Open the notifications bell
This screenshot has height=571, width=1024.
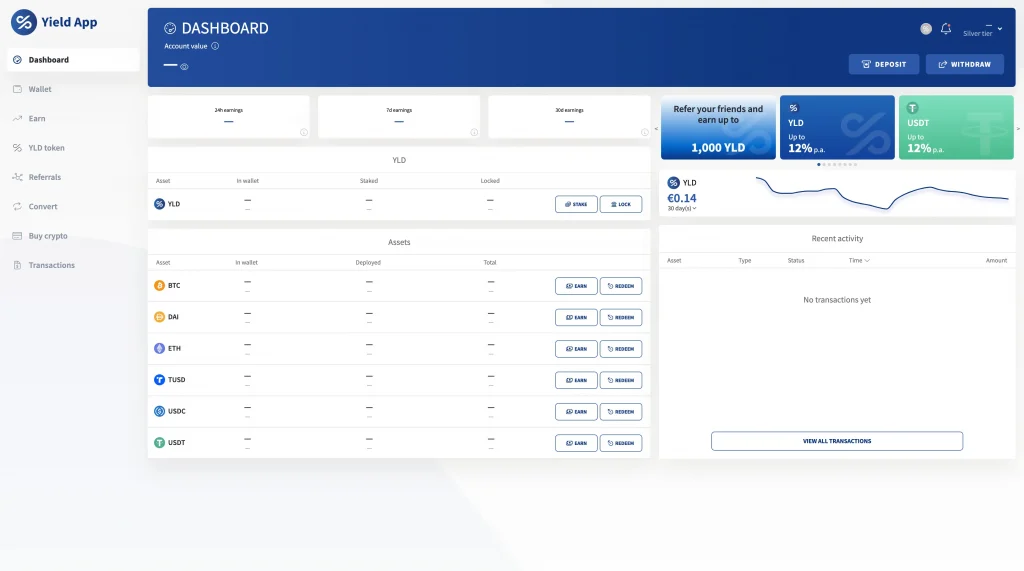click(946, 29)
